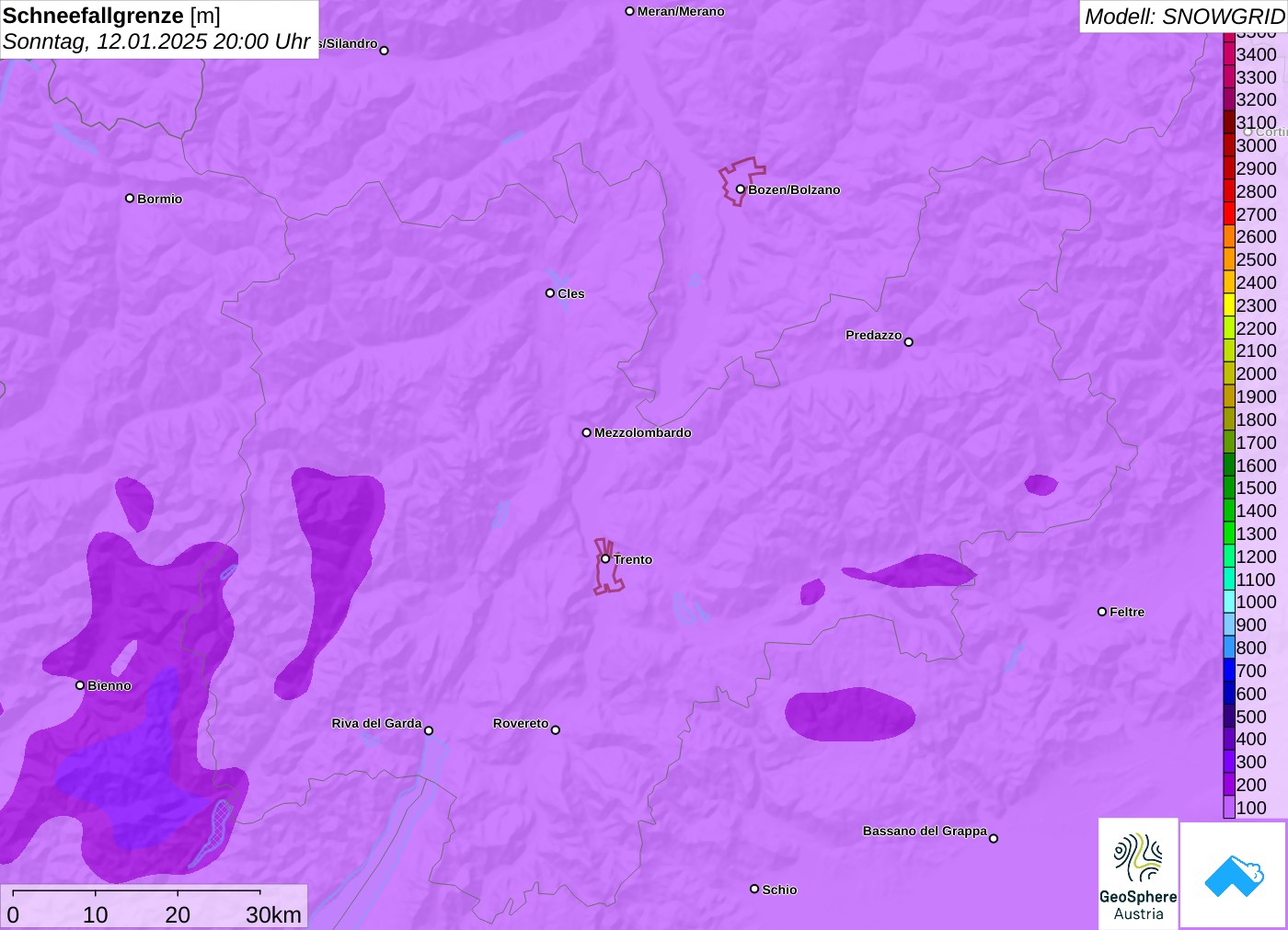1288x930 pixels.
Task: Click the Riva del Garda marker
Action: pos(429,730)
